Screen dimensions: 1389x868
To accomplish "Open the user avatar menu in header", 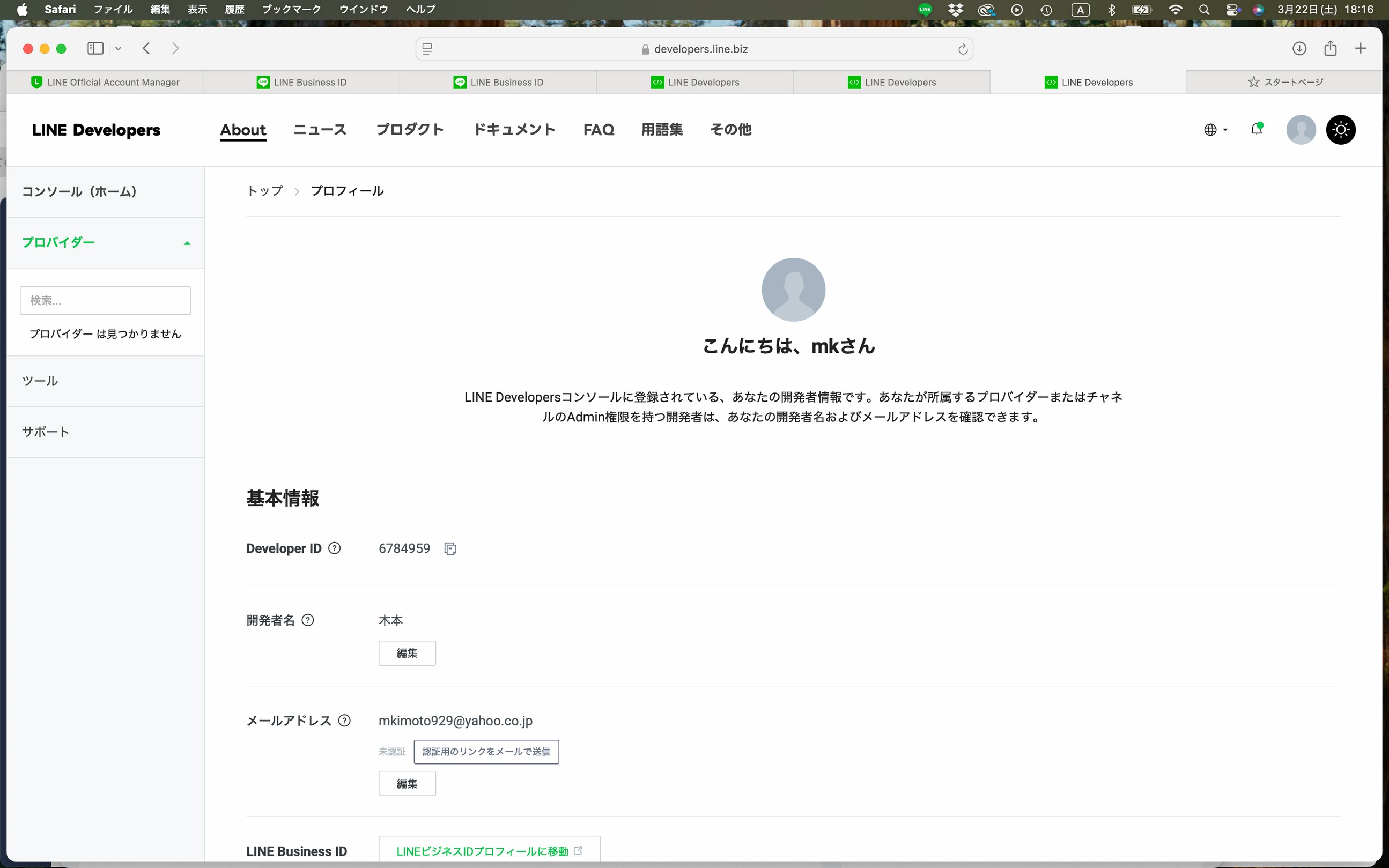I will [x=1301, y=130].
